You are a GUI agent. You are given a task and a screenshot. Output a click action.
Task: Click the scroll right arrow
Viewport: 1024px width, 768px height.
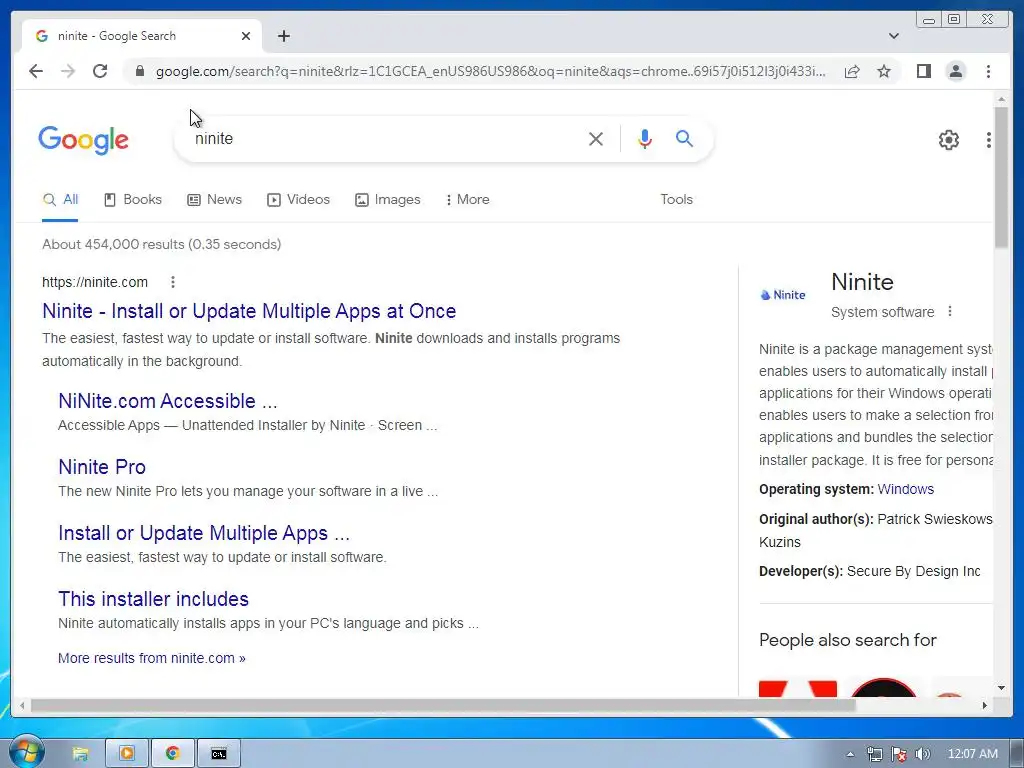point(985,705)
